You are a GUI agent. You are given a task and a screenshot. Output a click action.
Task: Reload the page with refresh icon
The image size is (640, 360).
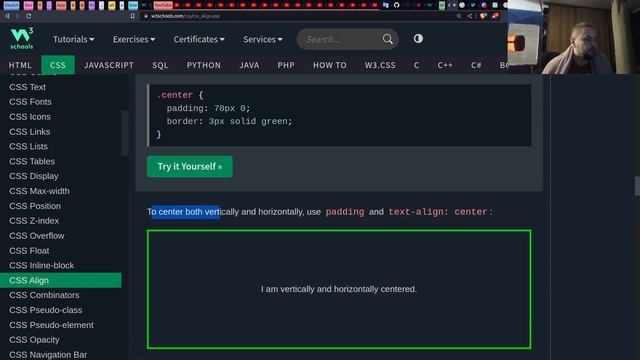pos(29,16)
